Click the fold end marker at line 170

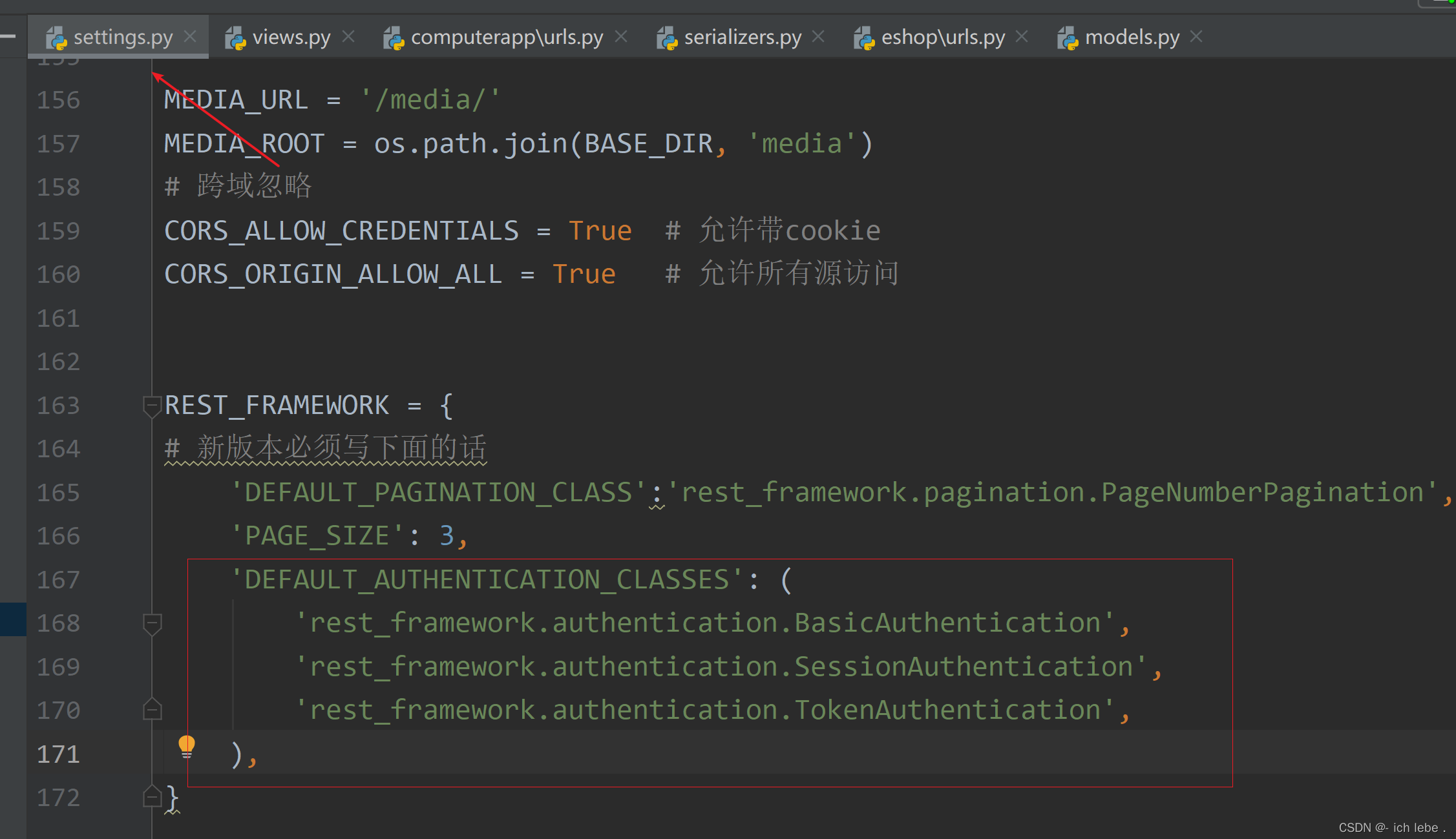[x=152, y=710]
